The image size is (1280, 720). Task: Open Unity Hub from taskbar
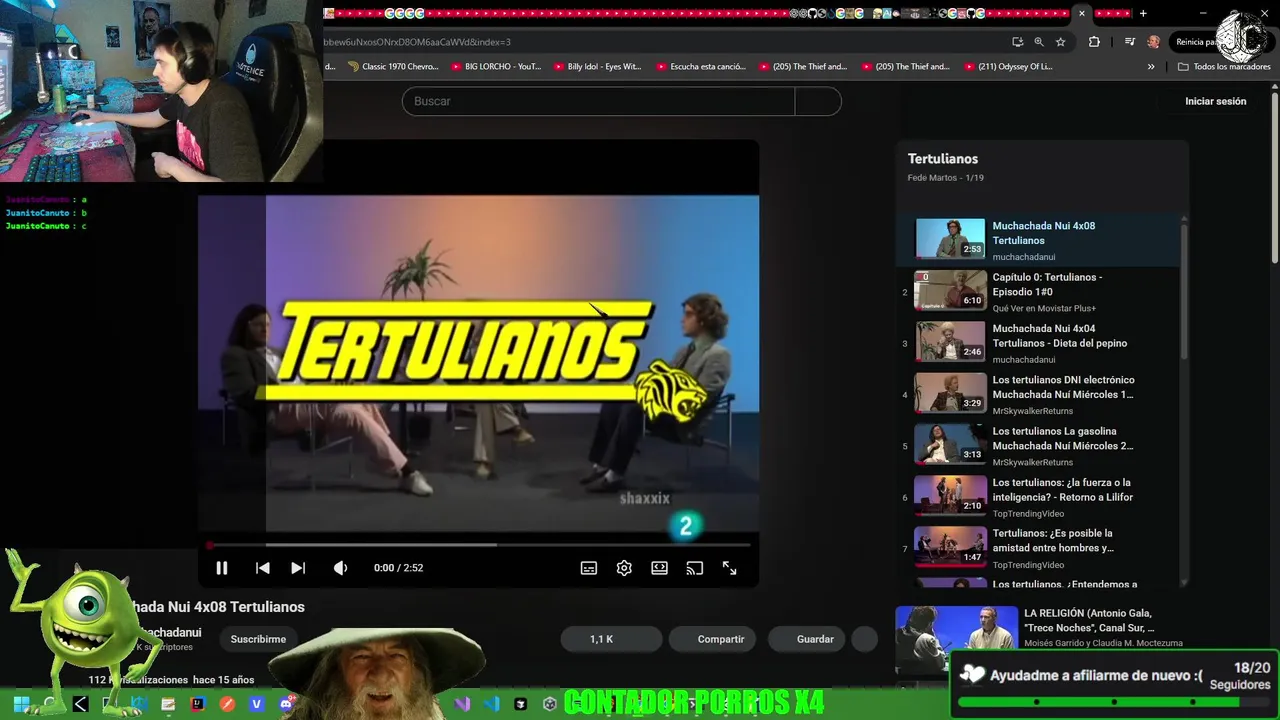(549, 704)
